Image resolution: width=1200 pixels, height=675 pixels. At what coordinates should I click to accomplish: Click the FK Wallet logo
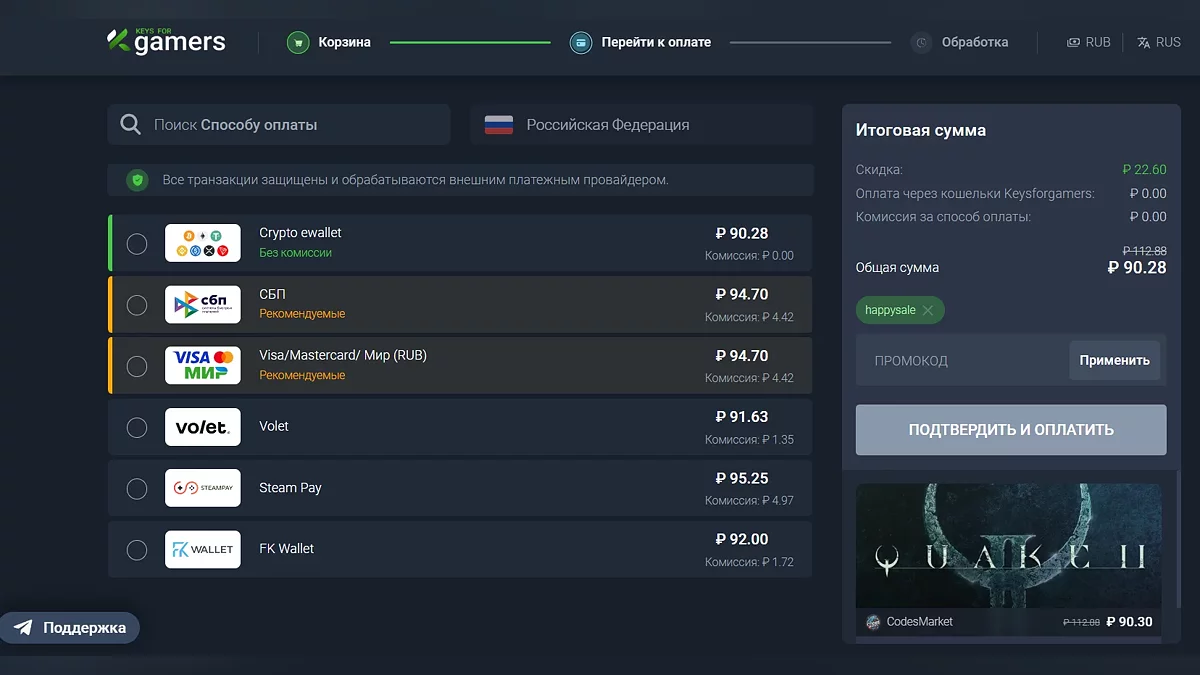point(203,549)
